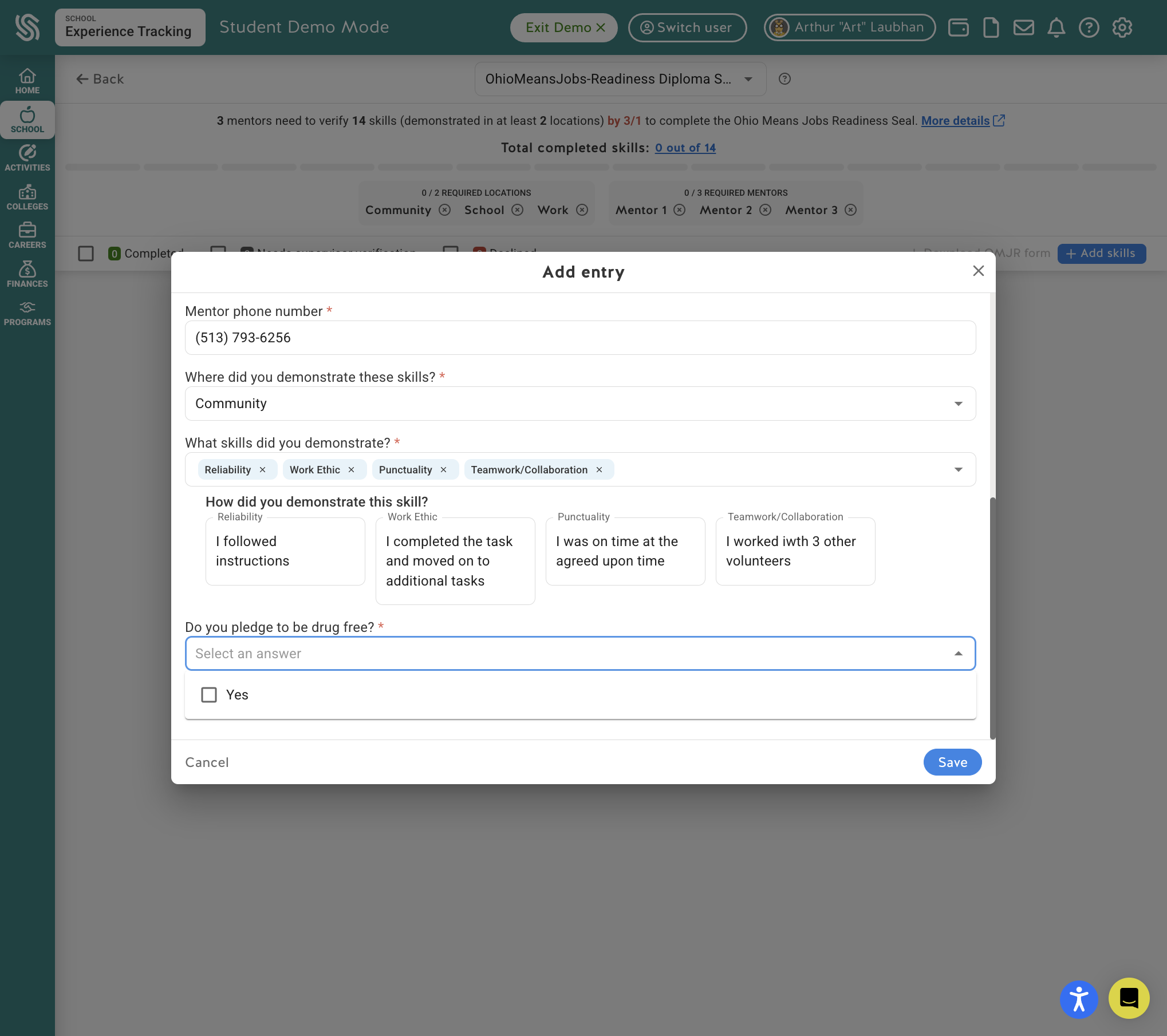Cancel the Add entry dialog
Viewport: 1167px width, 1036px height.
tap(207, 762)
